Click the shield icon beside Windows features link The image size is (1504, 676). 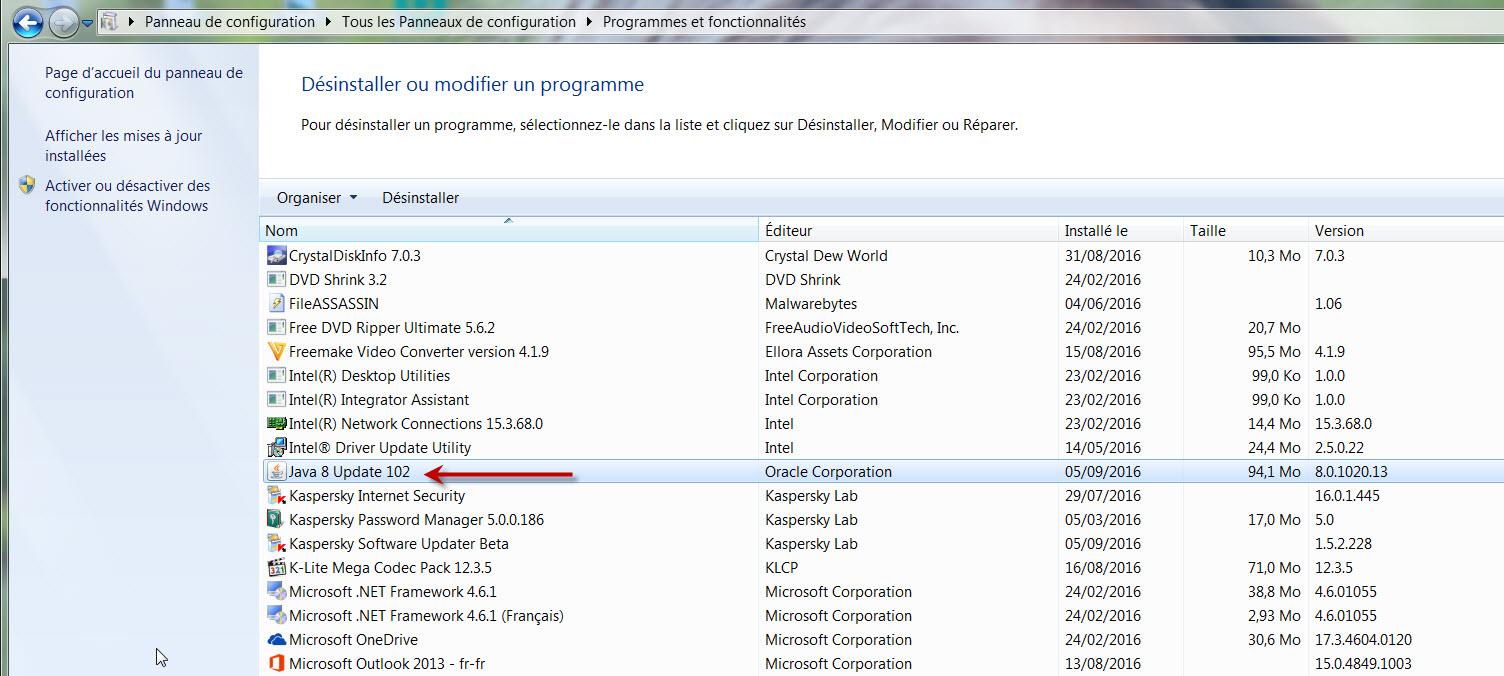[x=27, y=186]
